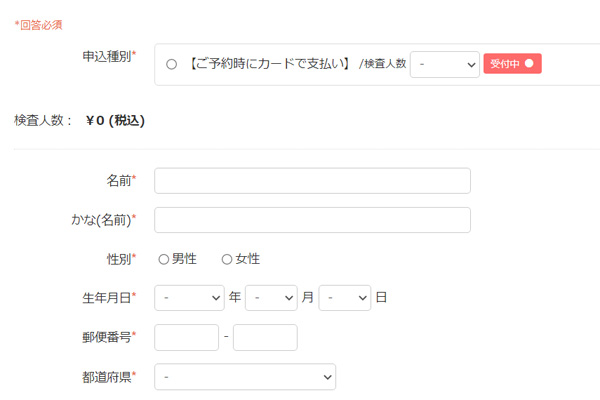Open the 検査人数 count dropdown
Screen dimensions: 600x400
[445, 64]
